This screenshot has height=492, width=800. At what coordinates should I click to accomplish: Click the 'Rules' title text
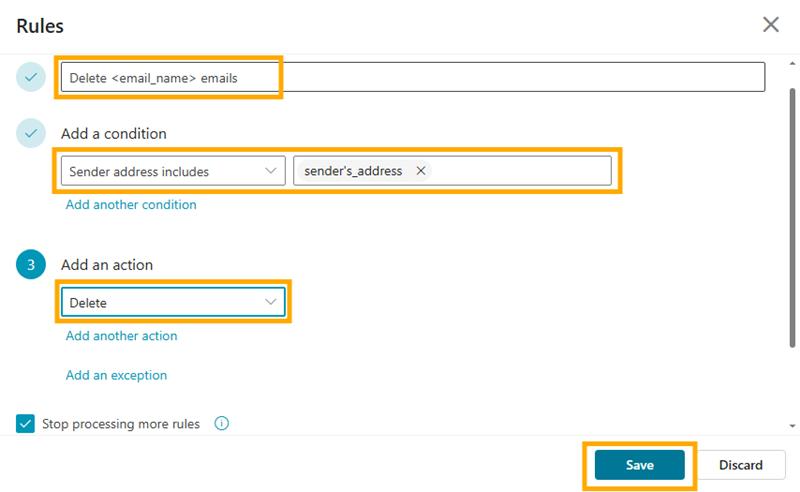point(40,26)
